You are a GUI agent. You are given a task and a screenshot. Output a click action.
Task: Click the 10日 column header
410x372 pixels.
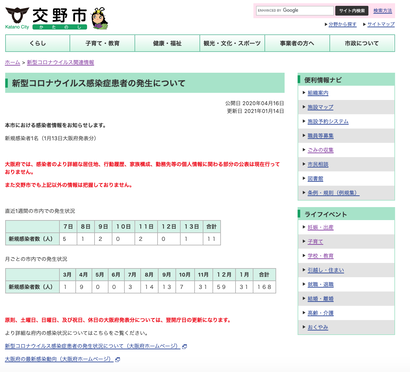click(x=123, y=227)
